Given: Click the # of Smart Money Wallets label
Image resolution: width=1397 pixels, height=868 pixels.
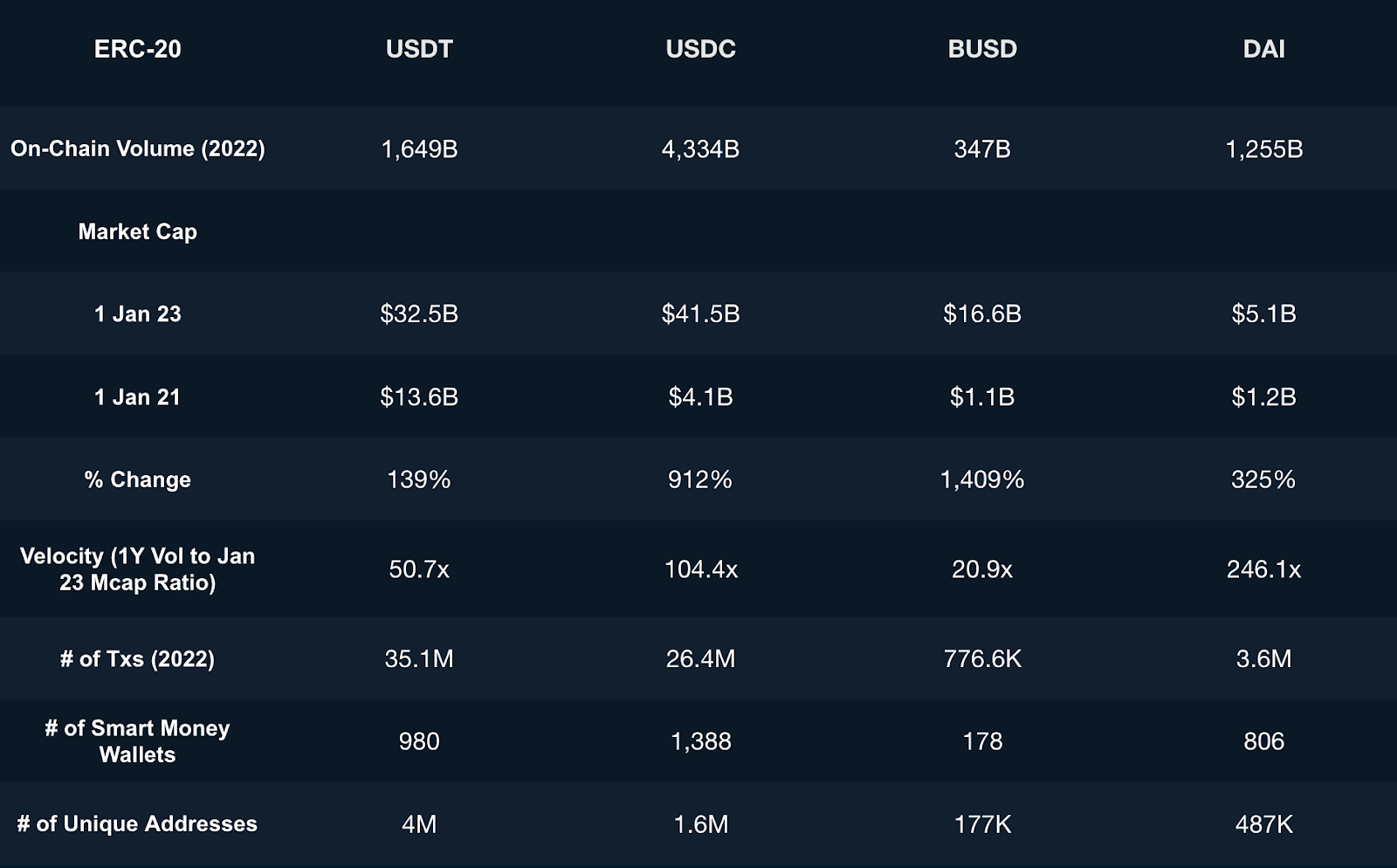Looking at the screenshot, I should 137,741.
